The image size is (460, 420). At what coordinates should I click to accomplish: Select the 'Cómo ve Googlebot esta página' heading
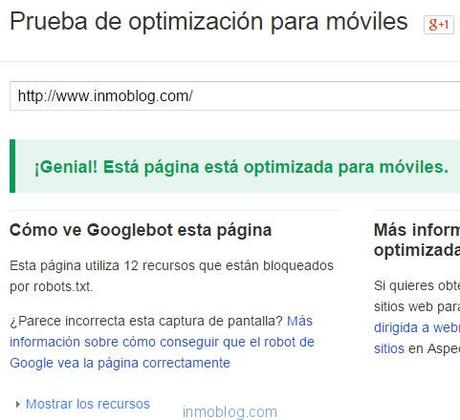point(141,230)
